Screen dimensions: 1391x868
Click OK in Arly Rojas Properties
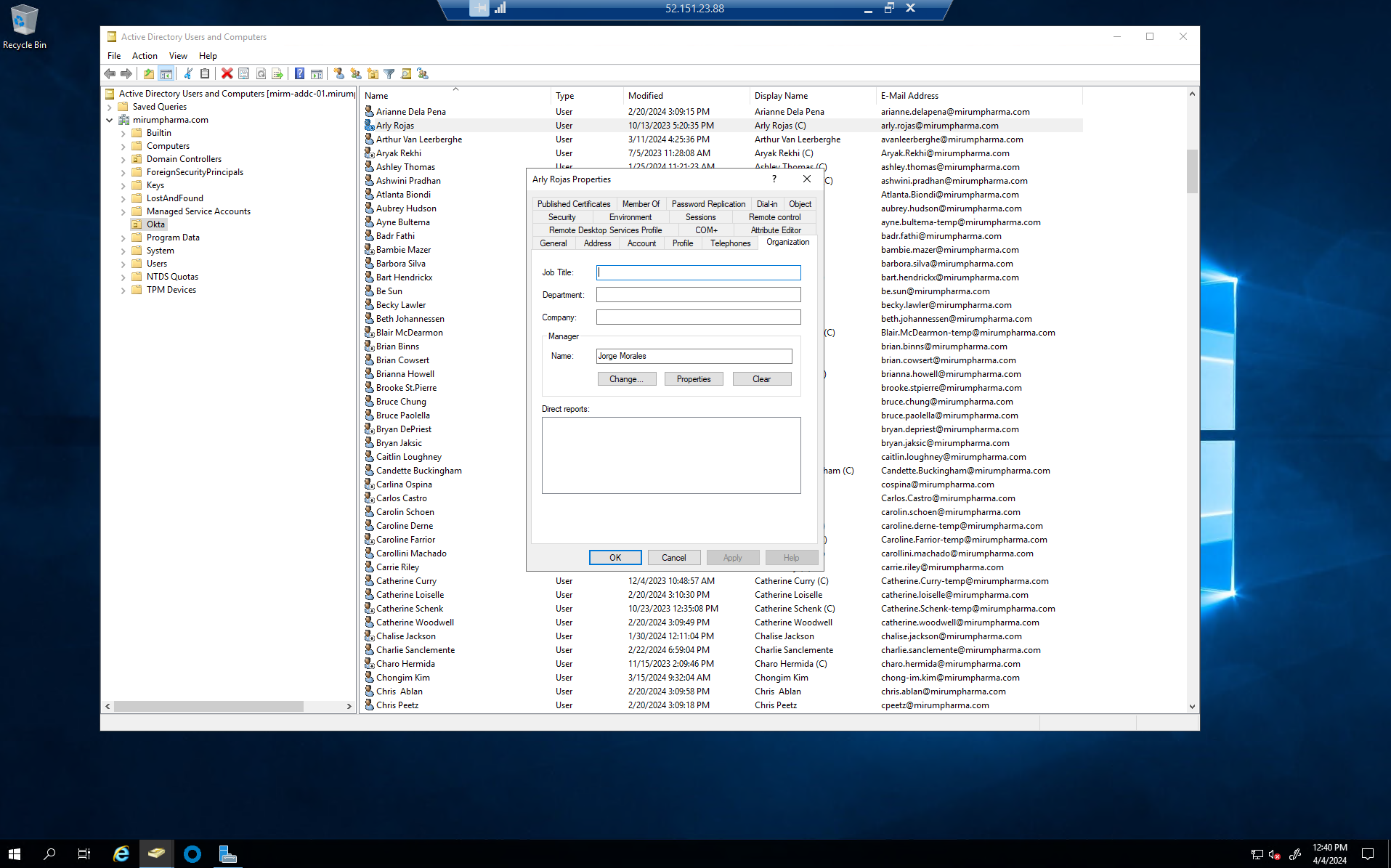pyautogui.click(x=615, y=558)
